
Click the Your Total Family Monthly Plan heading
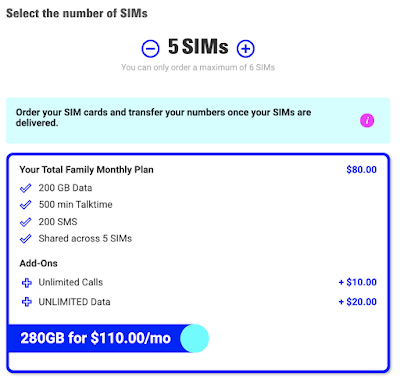(x=87, y=170)
